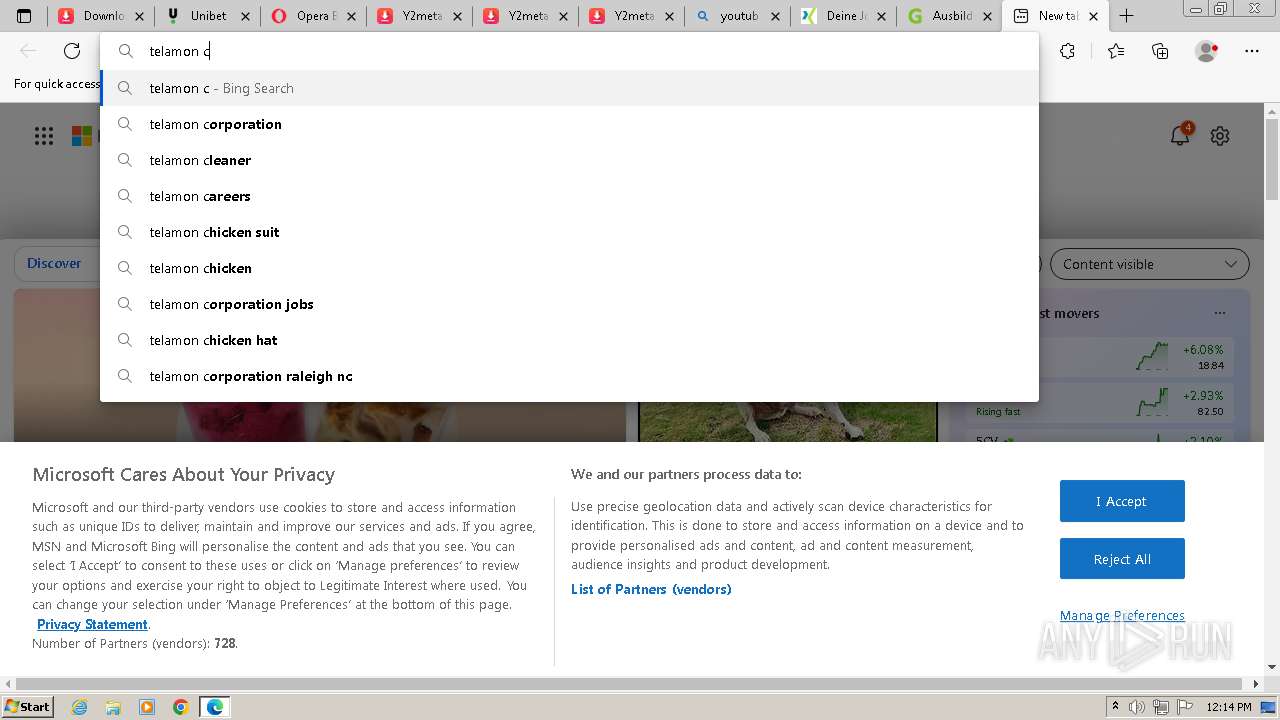Open File Explorer from taskbar
Image resolution: width=1280 pixels, height=720 pixels.
point(113,707)
